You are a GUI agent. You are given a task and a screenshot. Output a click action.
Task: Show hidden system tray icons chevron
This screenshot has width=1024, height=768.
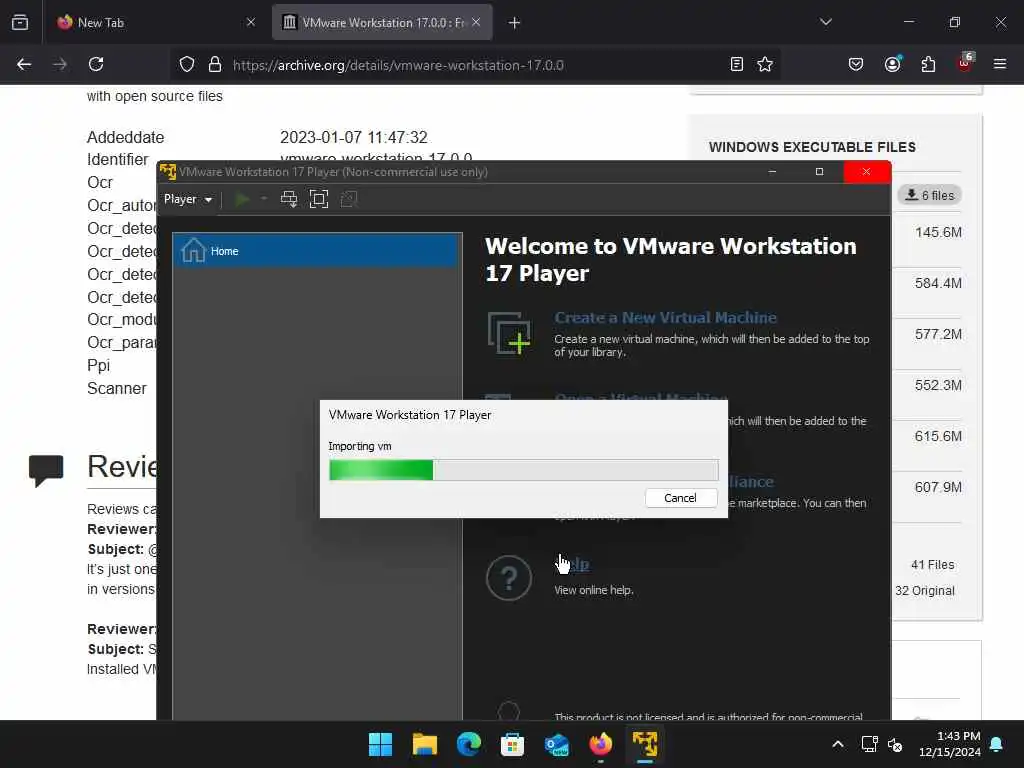[x=838, y=744]
